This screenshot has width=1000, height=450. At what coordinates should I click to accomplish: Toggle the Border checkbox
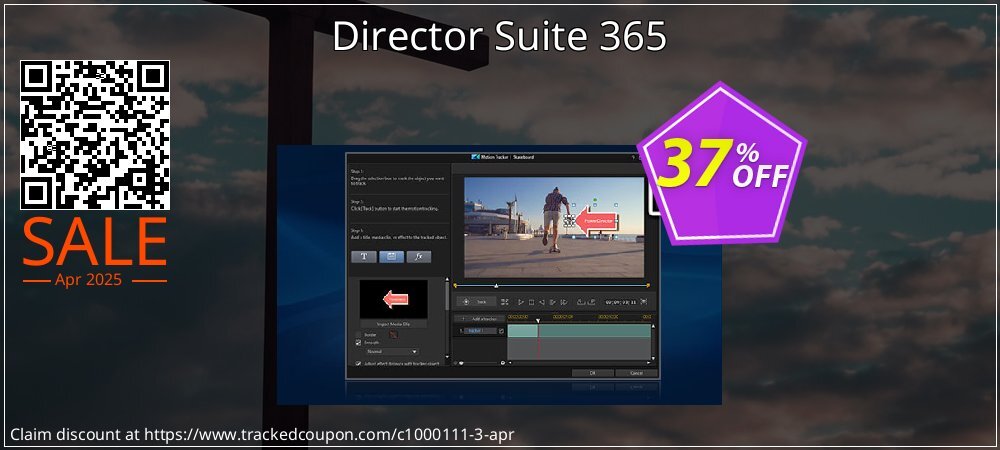tap(358, 335)
